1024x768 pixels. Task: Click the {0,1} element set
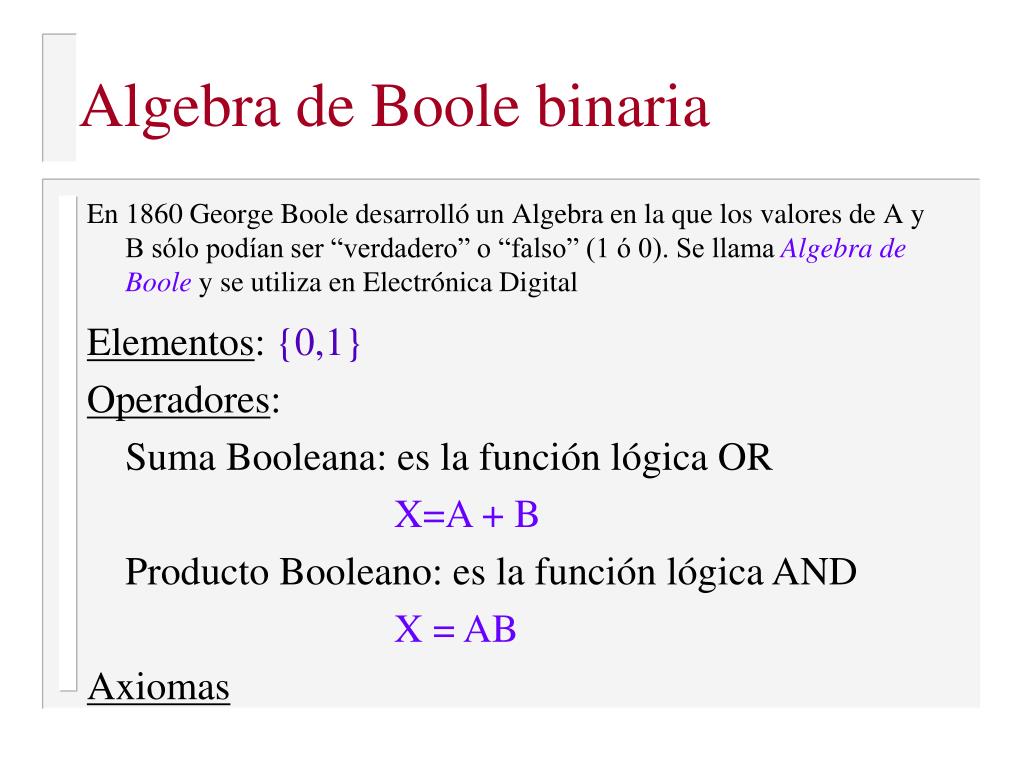pos(319,343)
